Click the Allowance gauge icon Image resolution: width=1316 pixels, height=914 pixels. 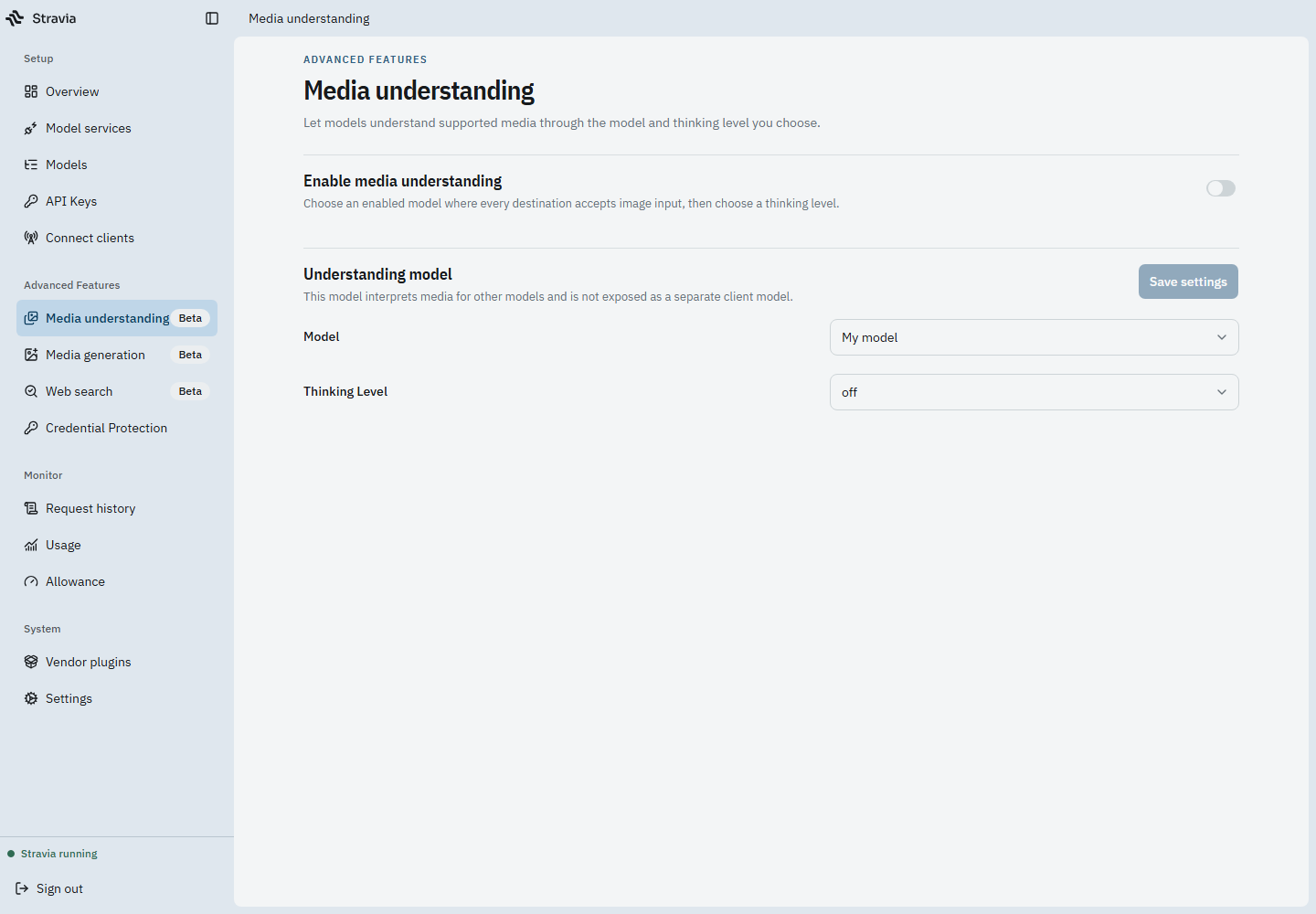pos(31,581)
